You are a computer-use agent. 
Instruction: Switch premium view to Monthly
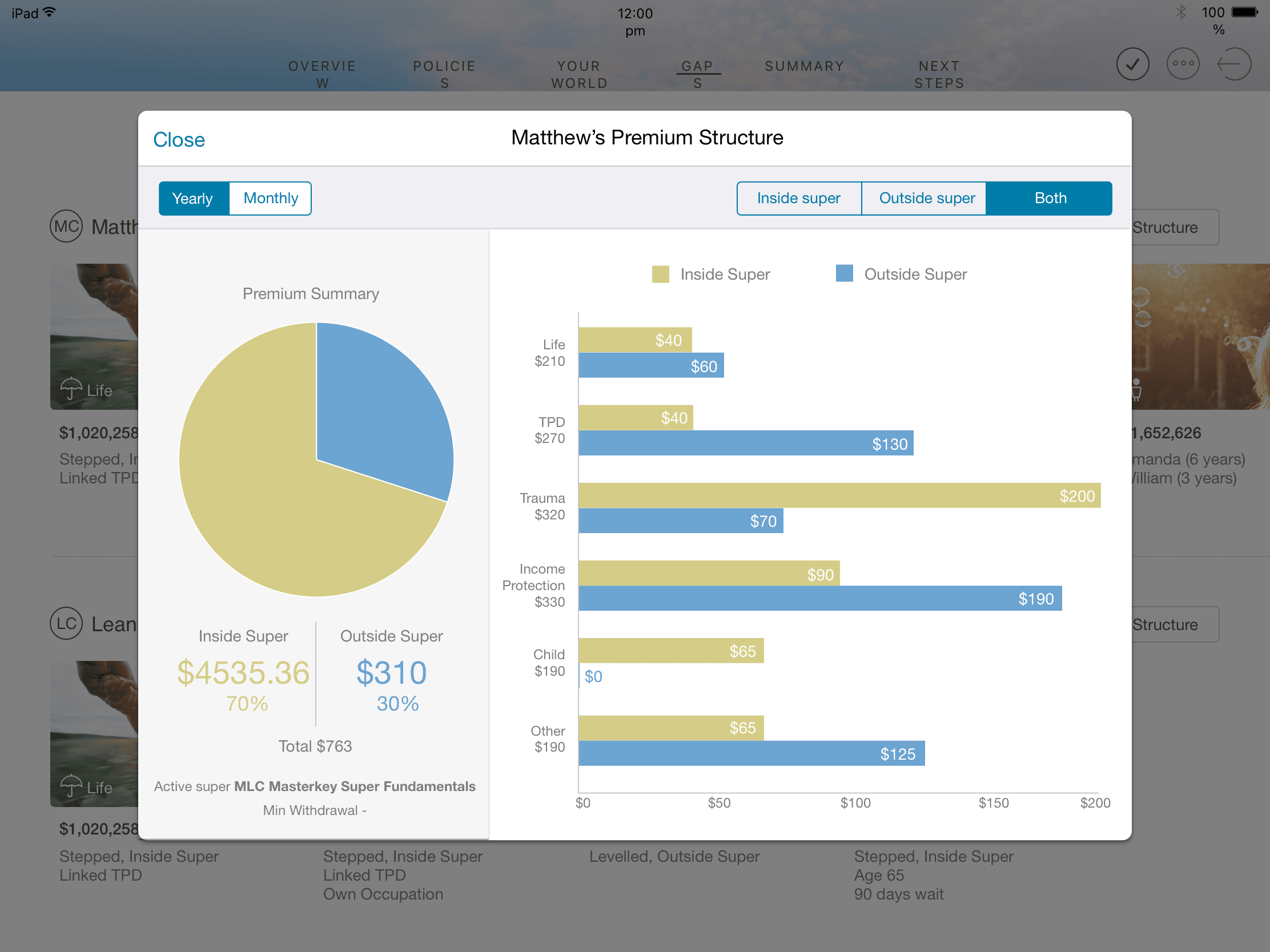pyautogui.click(x=271, y=199)
